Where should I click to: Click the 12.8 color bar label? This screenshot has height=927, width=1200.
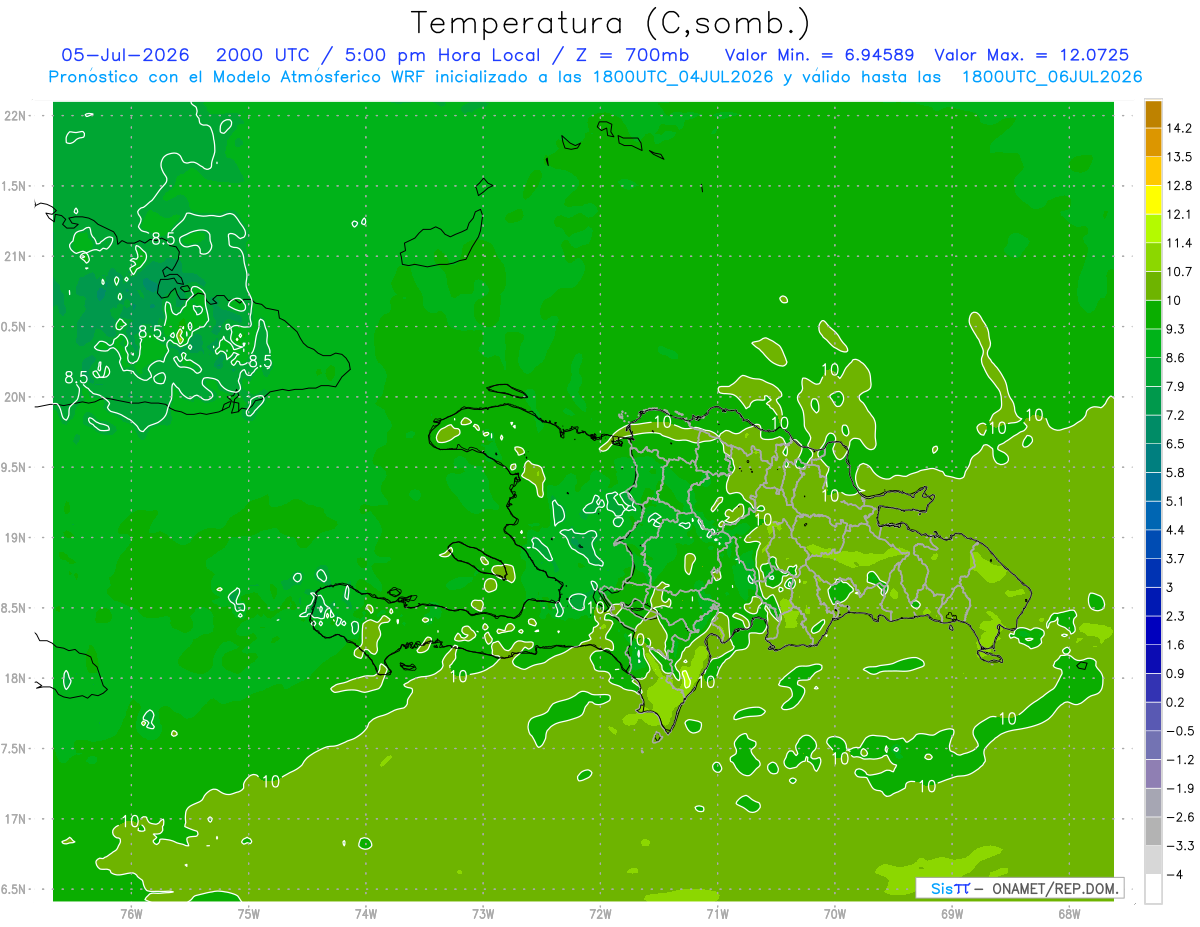coord(1178,185)
